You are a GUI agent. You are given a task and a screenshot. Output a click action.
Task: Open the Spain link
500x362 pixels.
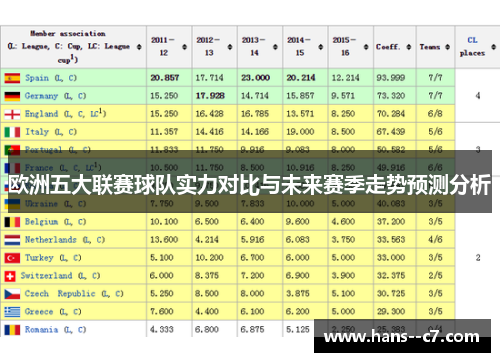(x=37, y=78)
